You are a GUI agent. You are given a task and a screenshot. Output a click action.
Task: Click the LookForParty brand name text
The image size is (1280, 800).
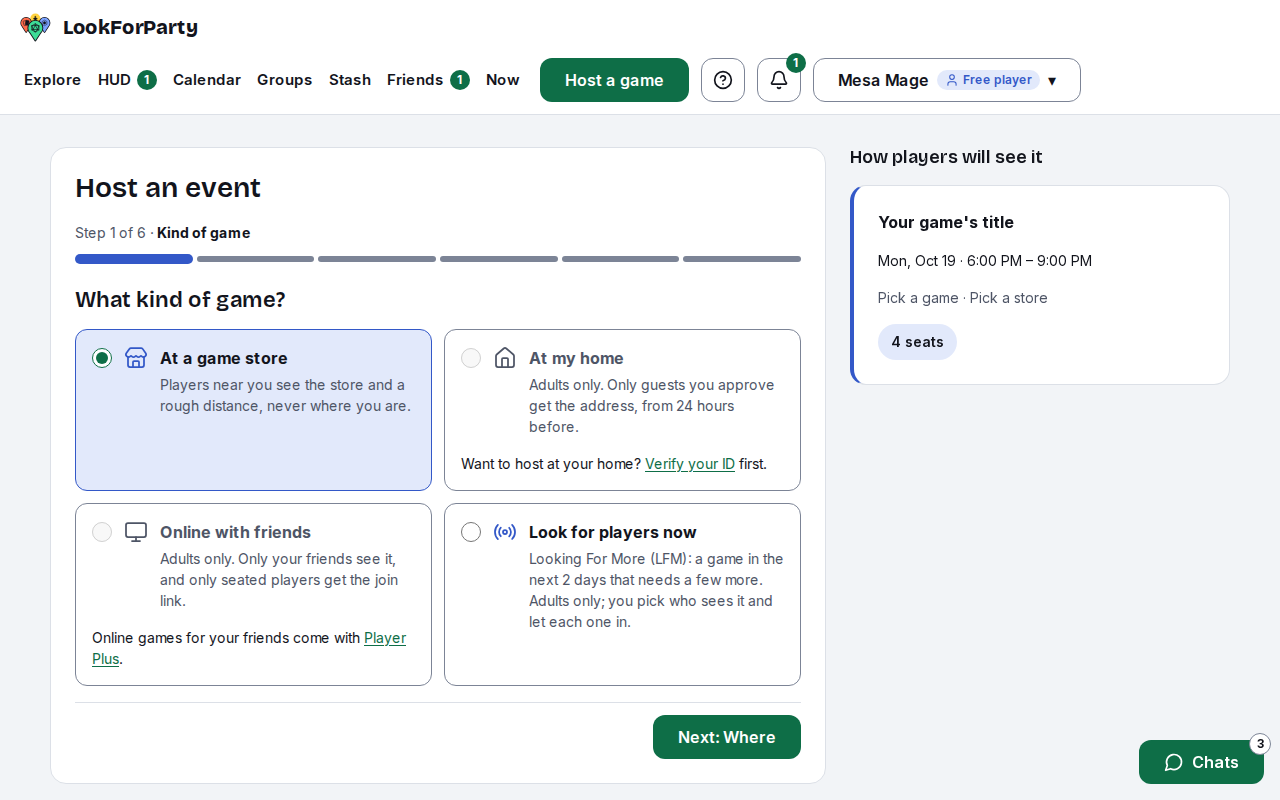[131, 27]
